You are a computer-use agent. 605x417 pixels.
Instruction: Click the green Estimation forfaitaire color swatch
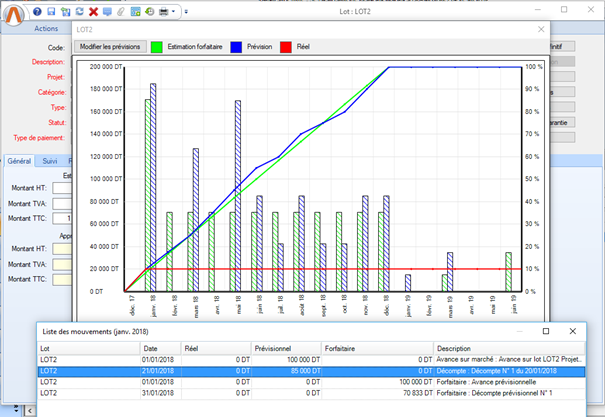pyautogui.click(x=157, y=47)
